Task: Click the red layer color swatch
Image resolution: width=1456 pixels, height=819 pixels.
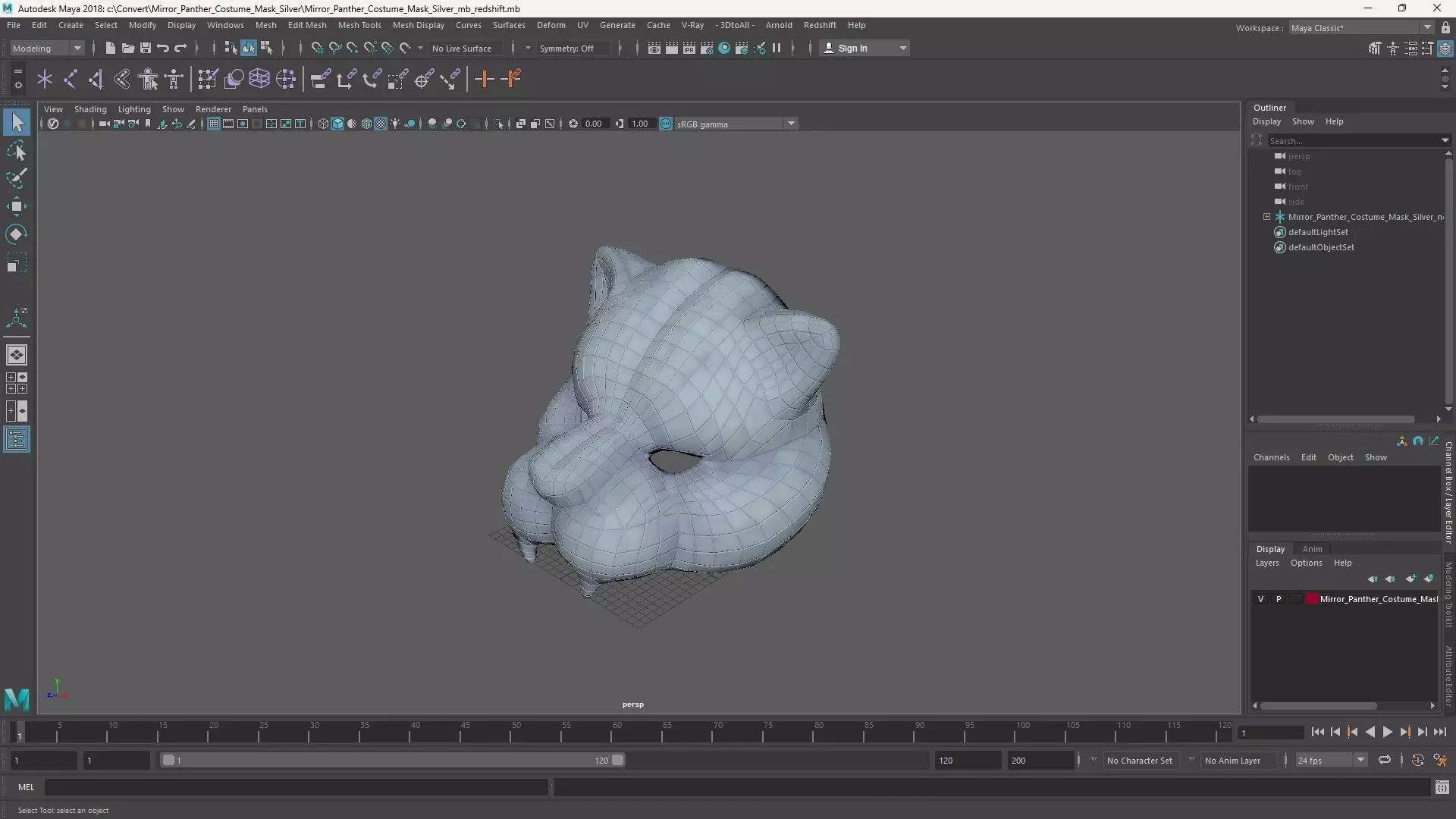Action: click(x=1311, y=599)
